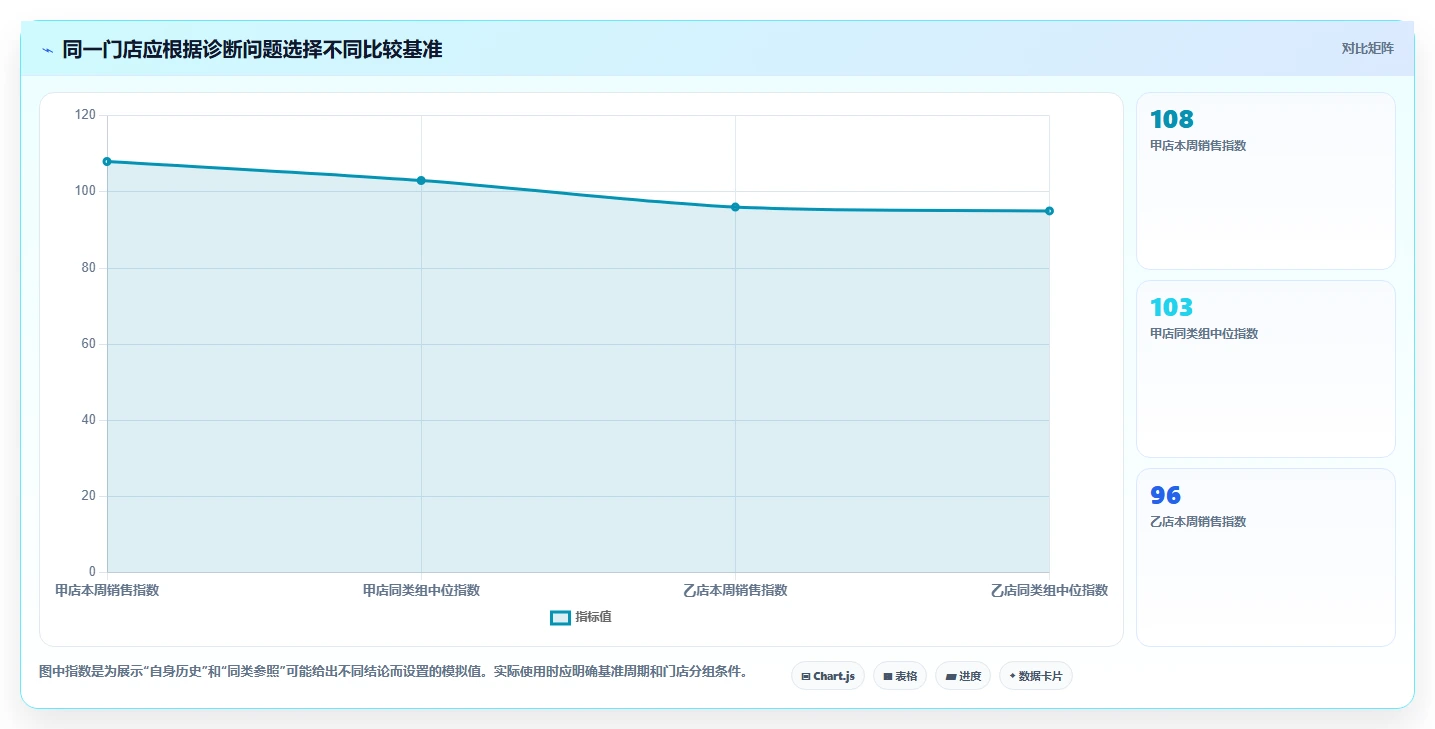
Task: Click the y-axis tick label 60
Action: tap(89, 344)
